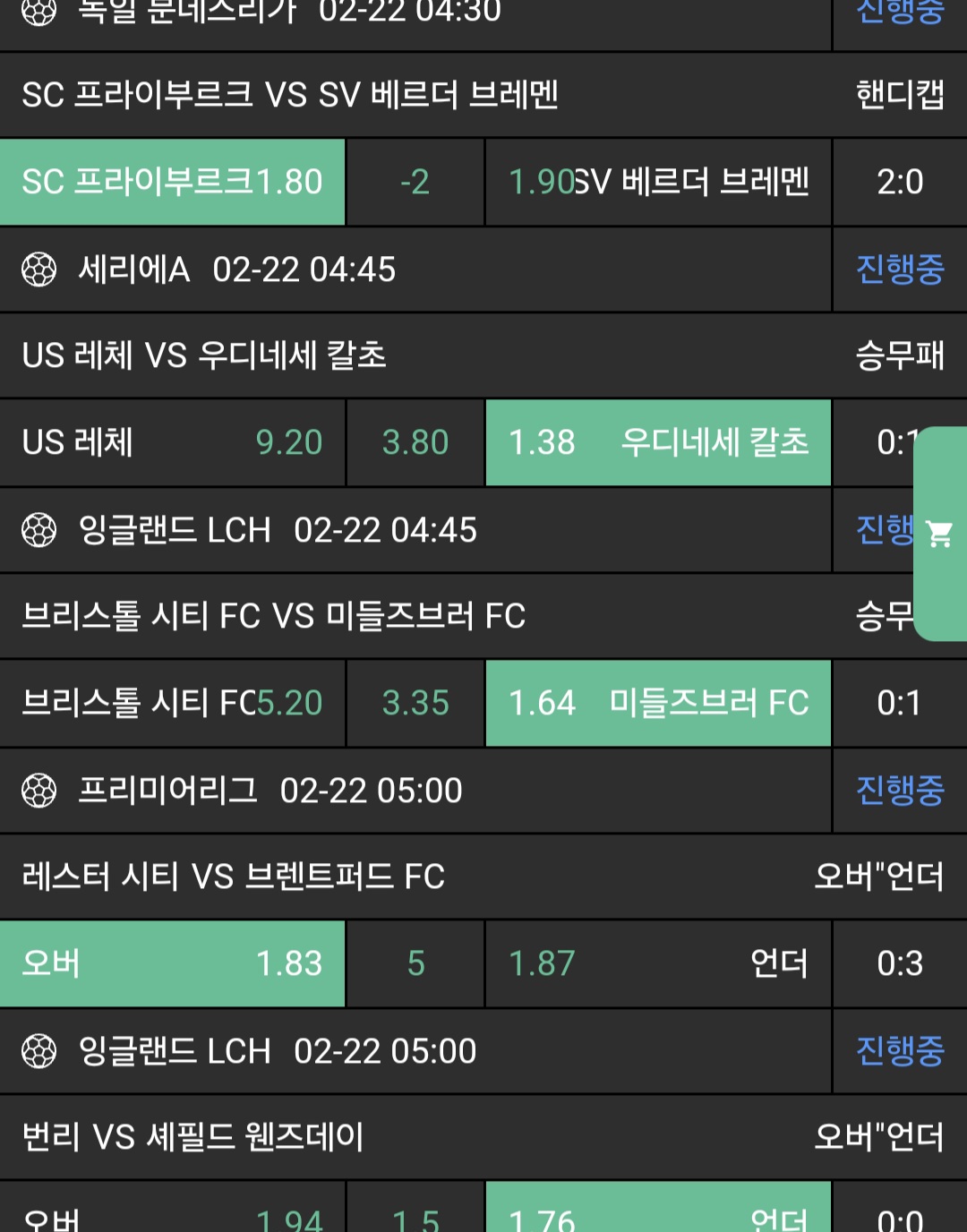This screenshot has height=1232, width=967.
Task: Select 언더 1.87 for 레스터 시티 match
Action: [x=658, y=963]
